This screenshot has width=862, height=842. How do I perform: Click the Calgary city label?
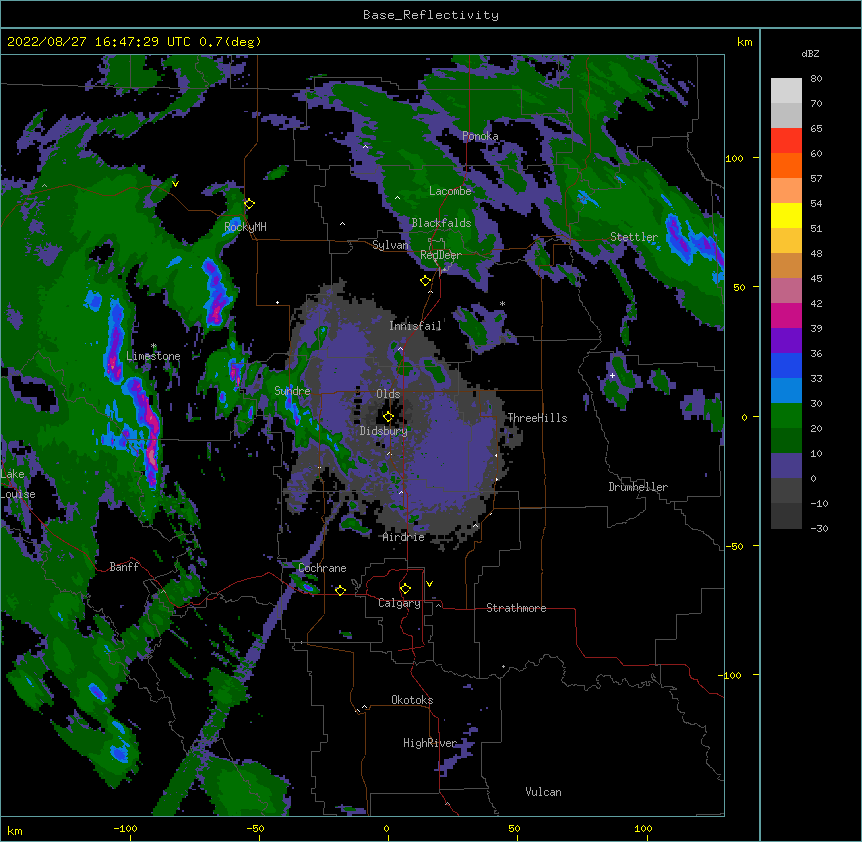coord(400,603)
